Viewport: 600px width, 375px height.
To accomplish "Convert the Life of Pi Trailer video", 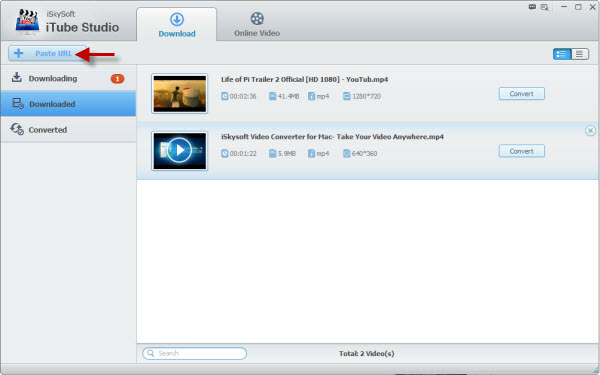I will coord(522,94).
